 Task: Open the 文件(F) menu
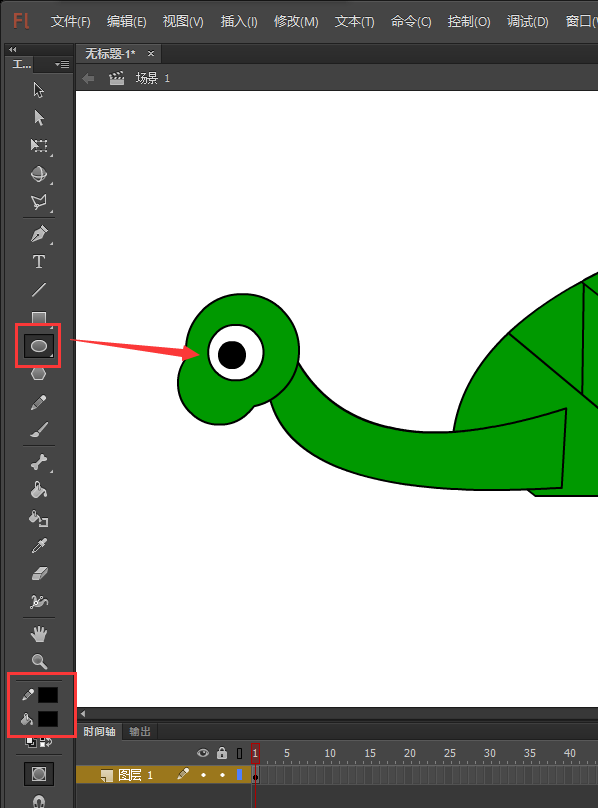[x=71, y=22]
